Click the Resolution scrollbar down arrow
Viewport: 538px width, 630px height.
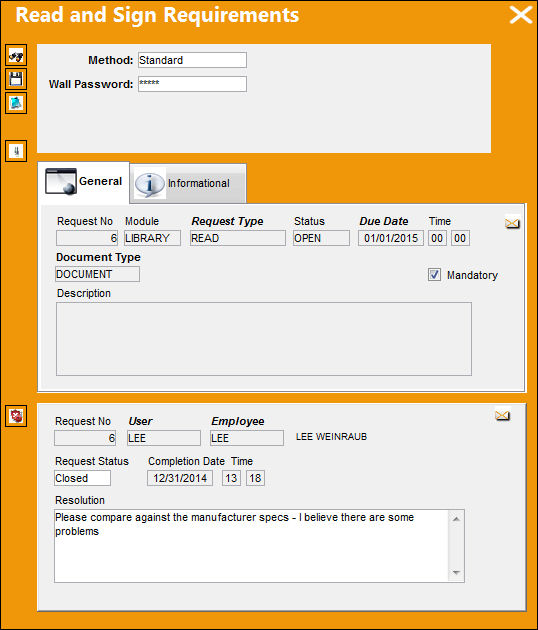pyautogui.click(x=456, y=573)
